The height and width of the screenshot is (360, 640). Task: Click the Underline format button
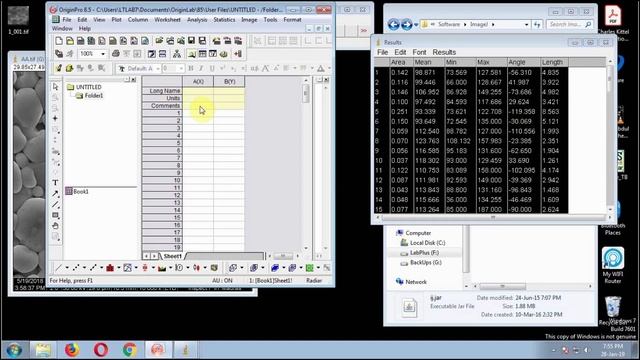pyautogui.click(x=212, y=68)
